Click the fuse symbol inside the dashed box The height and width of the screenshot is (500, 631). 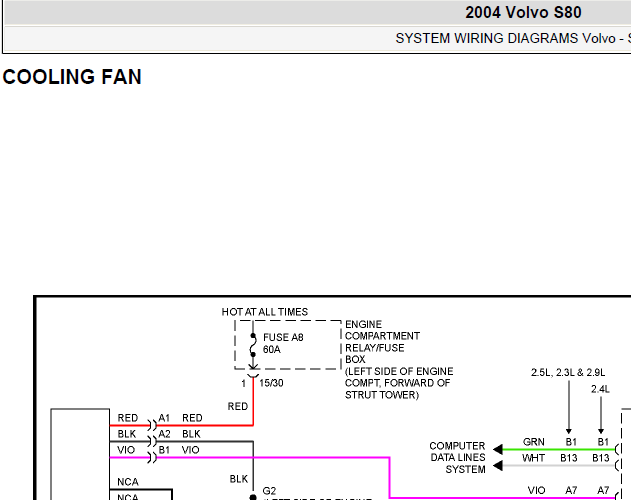point(253,345)
